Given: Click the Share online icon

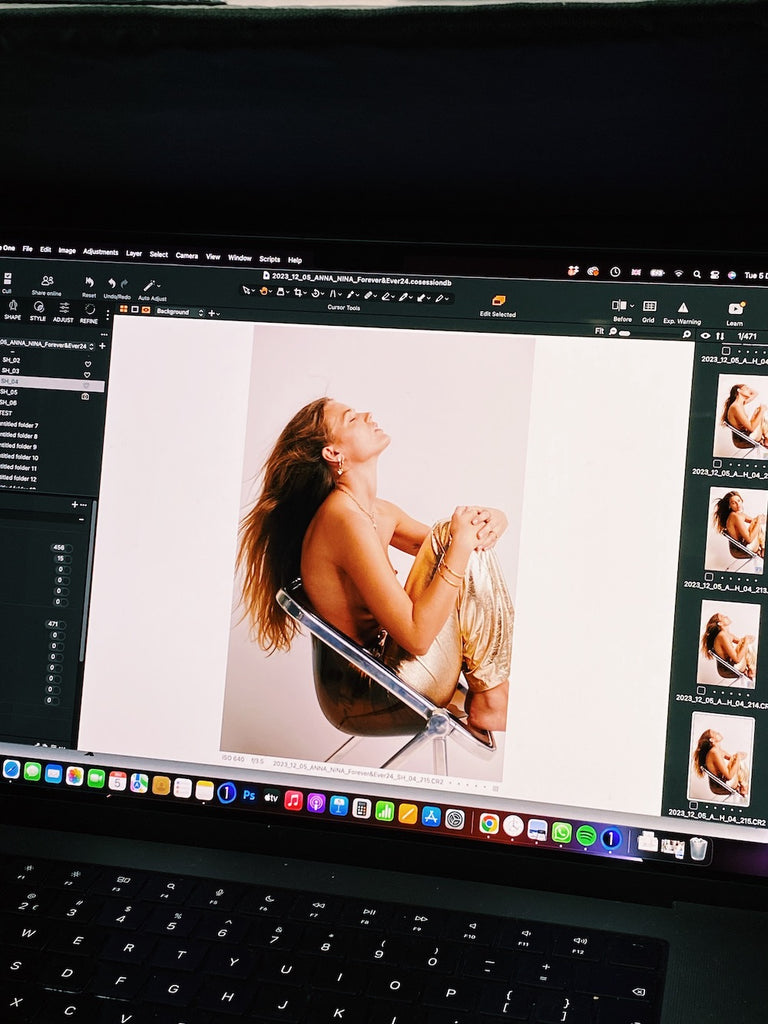Looking at the screenshot, I should [x=47, y=281].
